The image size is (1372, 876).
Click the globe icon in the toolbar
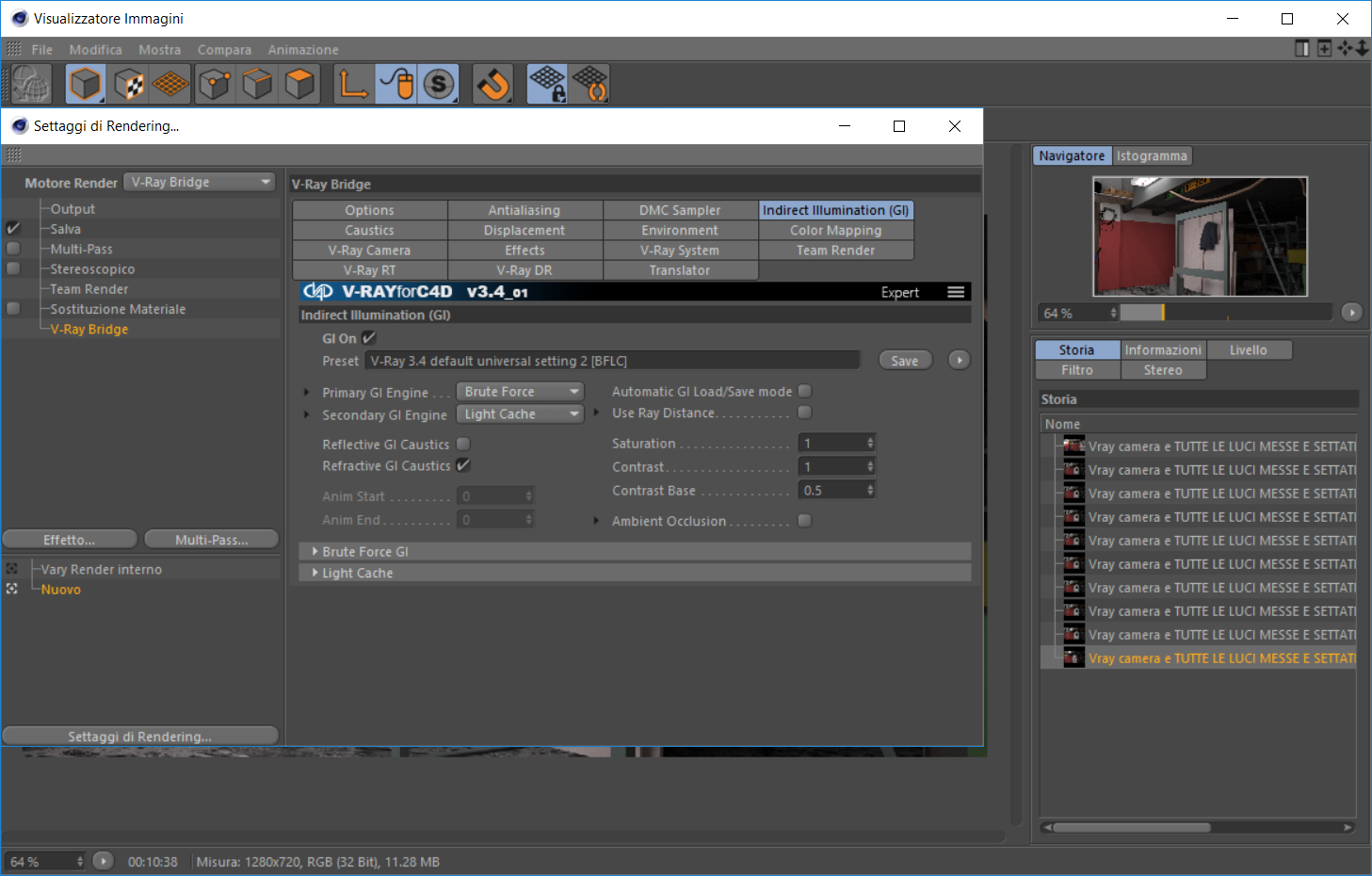click(x=30, y=85)
